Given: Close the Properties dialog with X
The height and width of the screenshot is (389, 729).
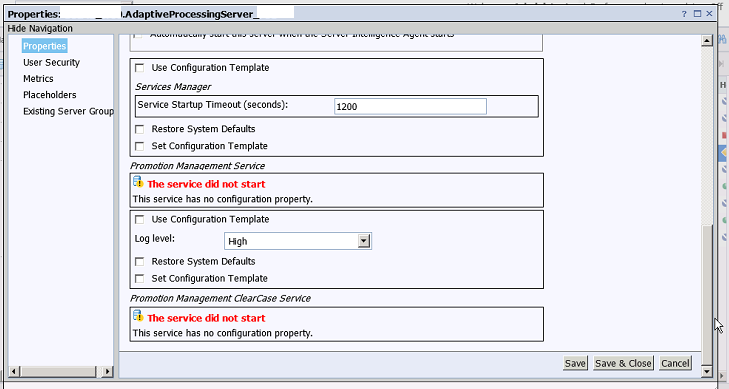Looking at the screenshot, I should click(709, 13).
